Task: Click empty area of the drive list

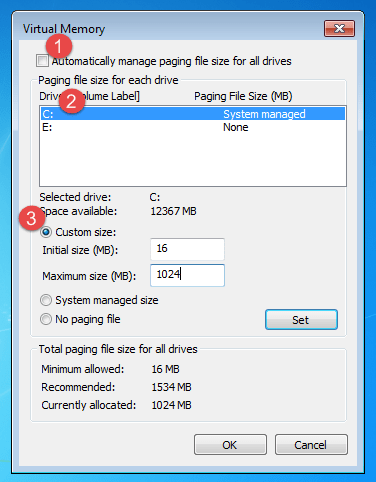Action: pos(193,160)
